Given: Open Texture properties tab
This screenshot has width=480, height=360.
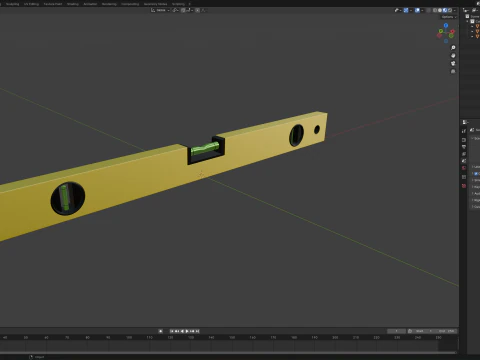Looking at the screenshot, I should pos(464,186).
